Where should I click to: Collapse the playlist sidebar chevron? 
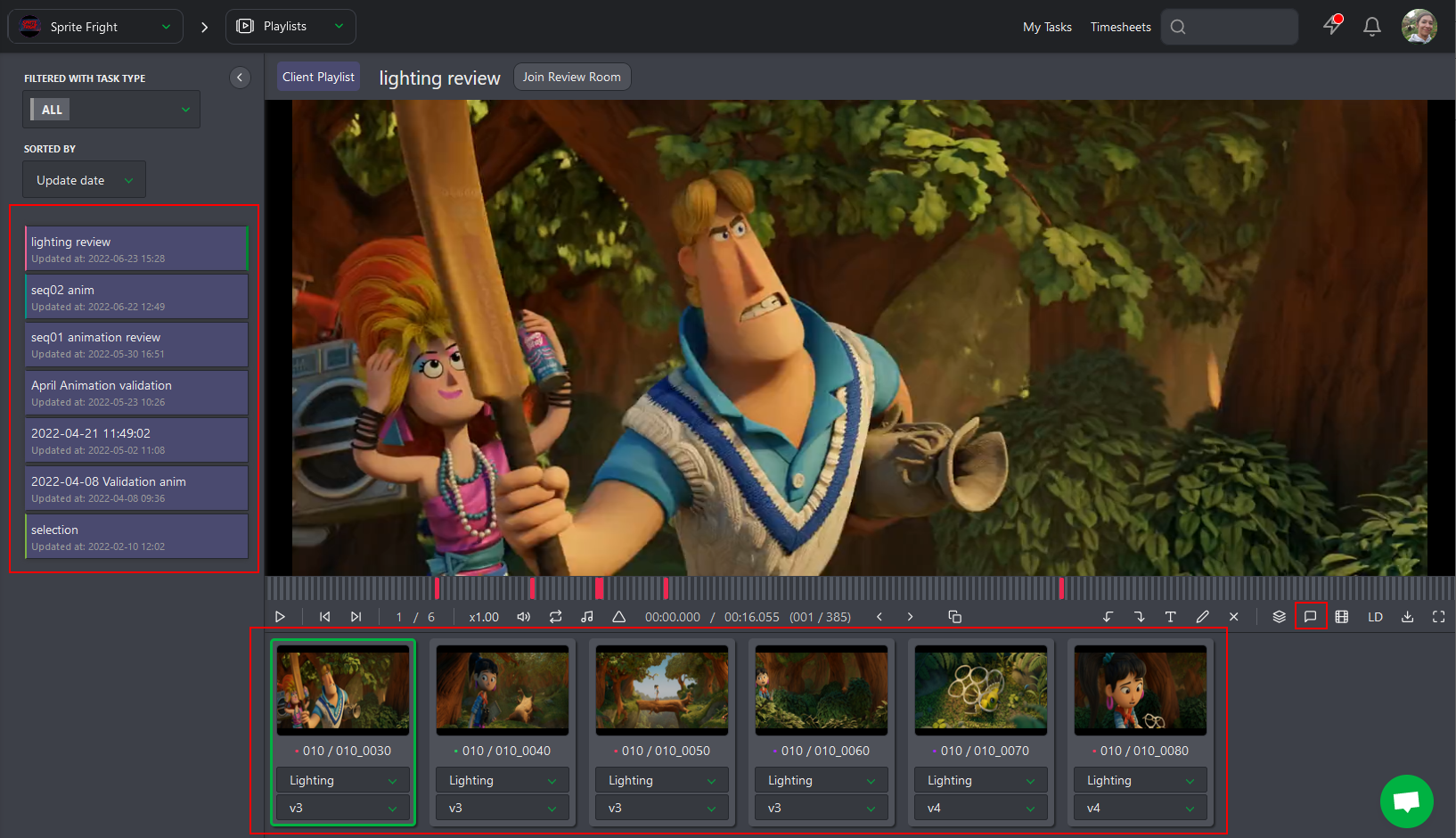[240, 78]
